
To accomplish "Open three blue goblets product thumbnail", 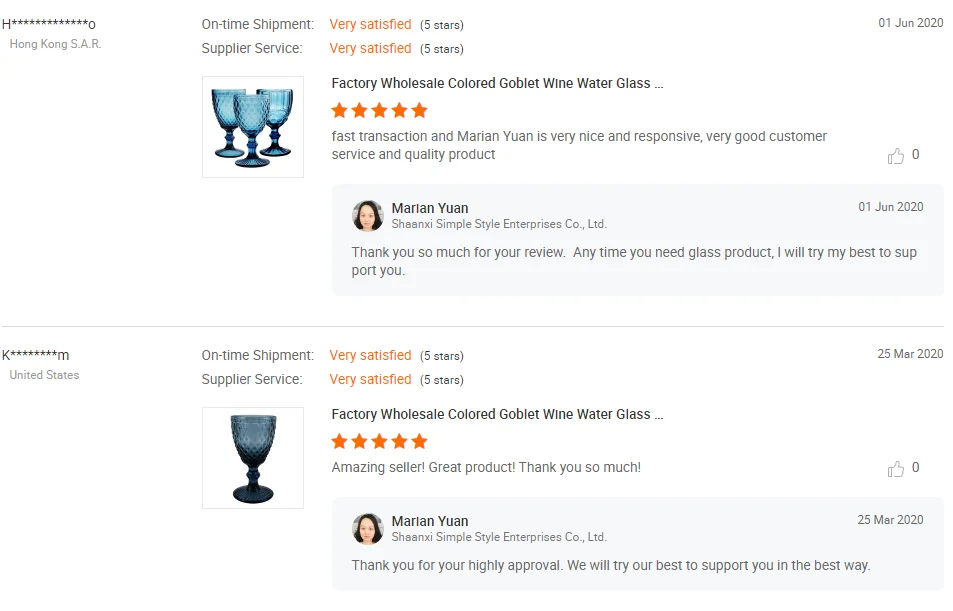I will tap(253, 127).
